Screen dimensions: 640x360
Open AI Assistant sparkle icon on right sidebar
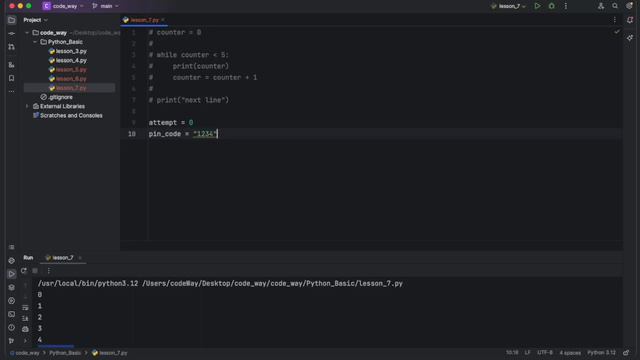[x=630, y=38]
